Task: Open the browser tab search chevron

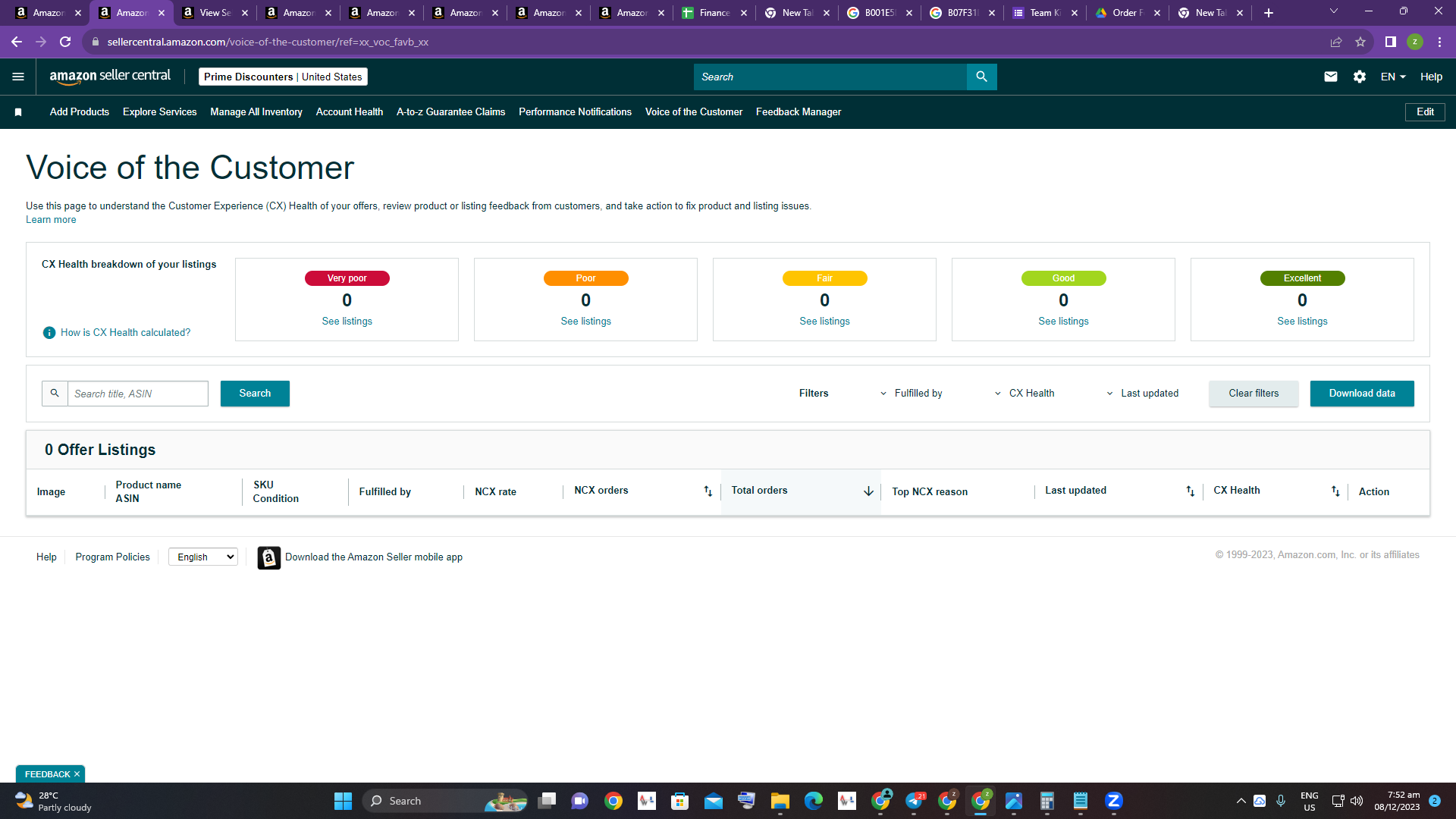Action: pos(1334,11)
